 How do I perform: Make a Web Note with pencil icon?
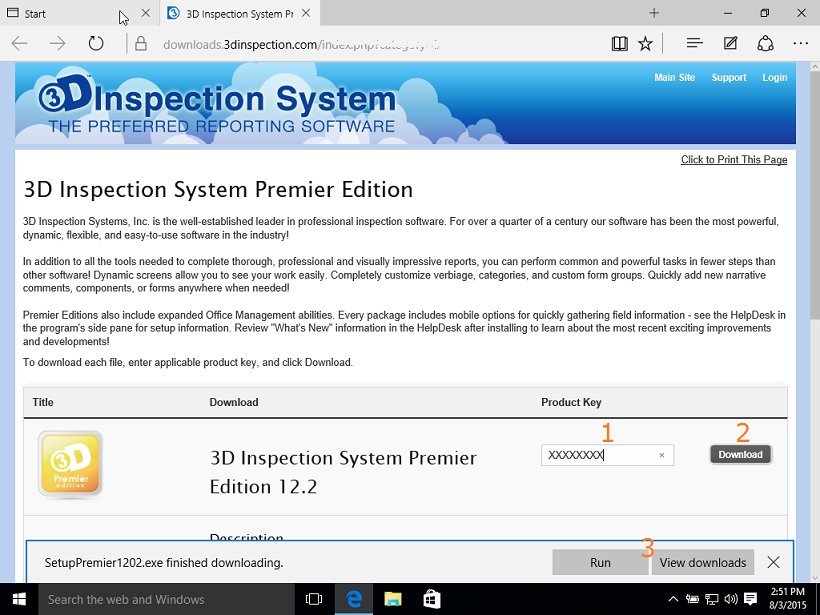click(x=730, y=43)
